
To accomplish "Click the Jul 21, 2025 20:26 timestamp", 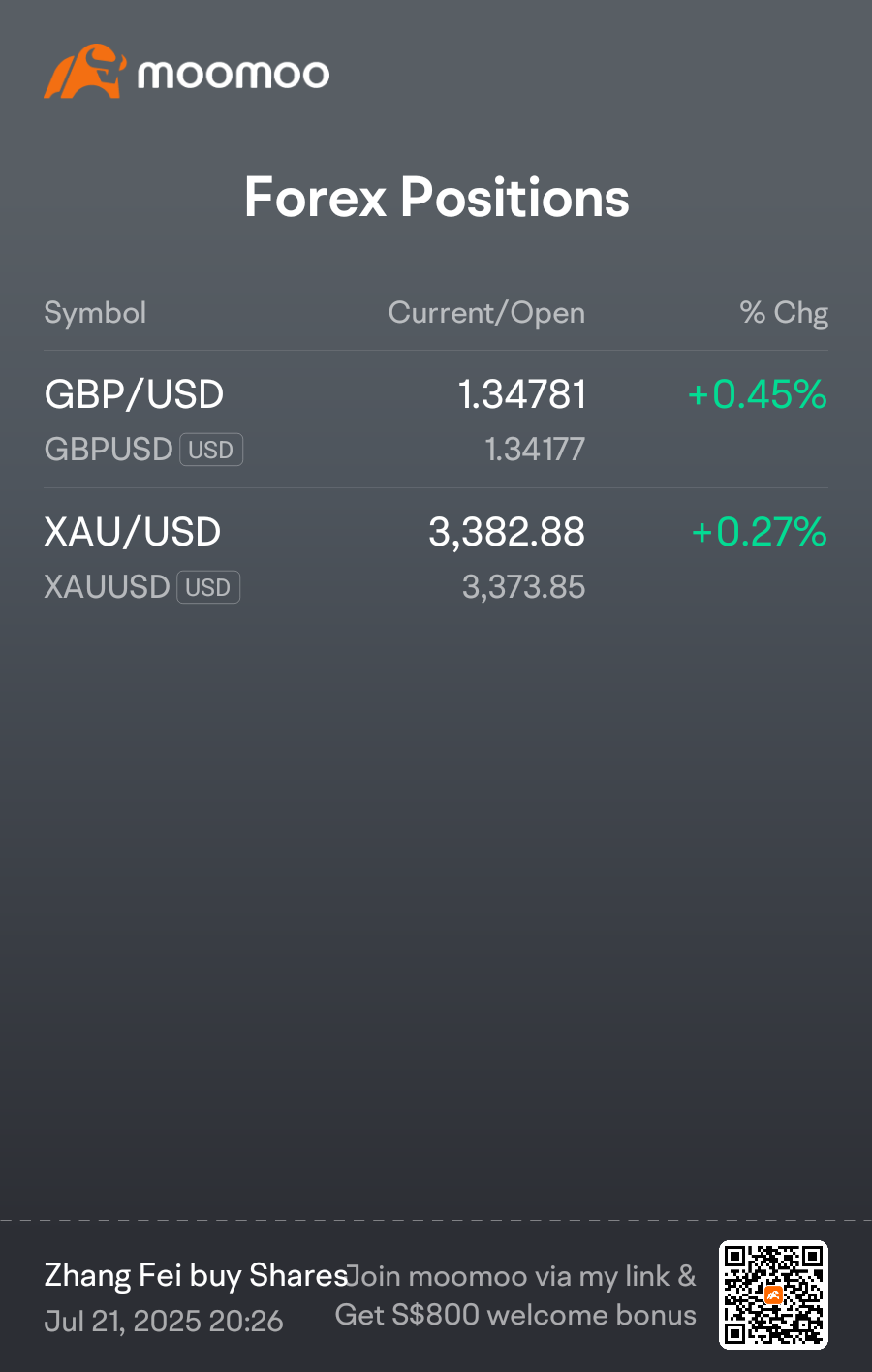I will [164, 1321].
